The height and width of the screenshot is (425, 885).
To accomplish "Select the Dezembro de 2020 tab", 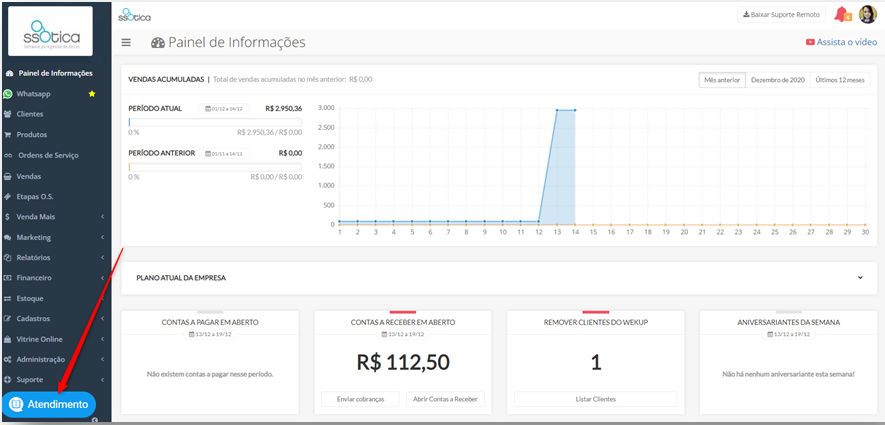I will tap(778, 80).
